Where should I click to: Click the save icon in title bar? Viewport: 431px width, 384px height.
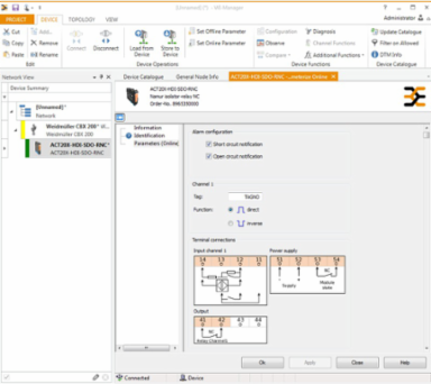pyautogui.click(x=15, y=7)
